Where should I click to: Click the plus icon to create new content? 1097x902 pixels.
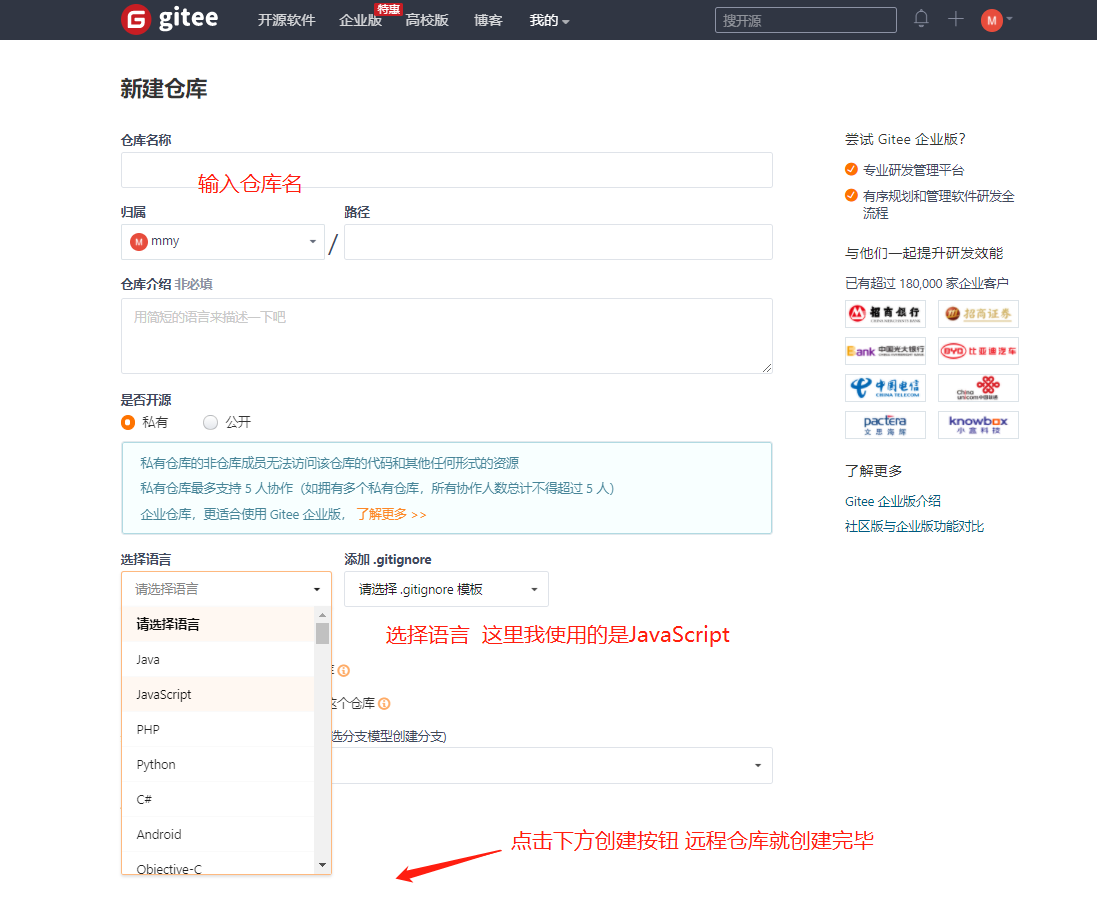click(955, 18)
